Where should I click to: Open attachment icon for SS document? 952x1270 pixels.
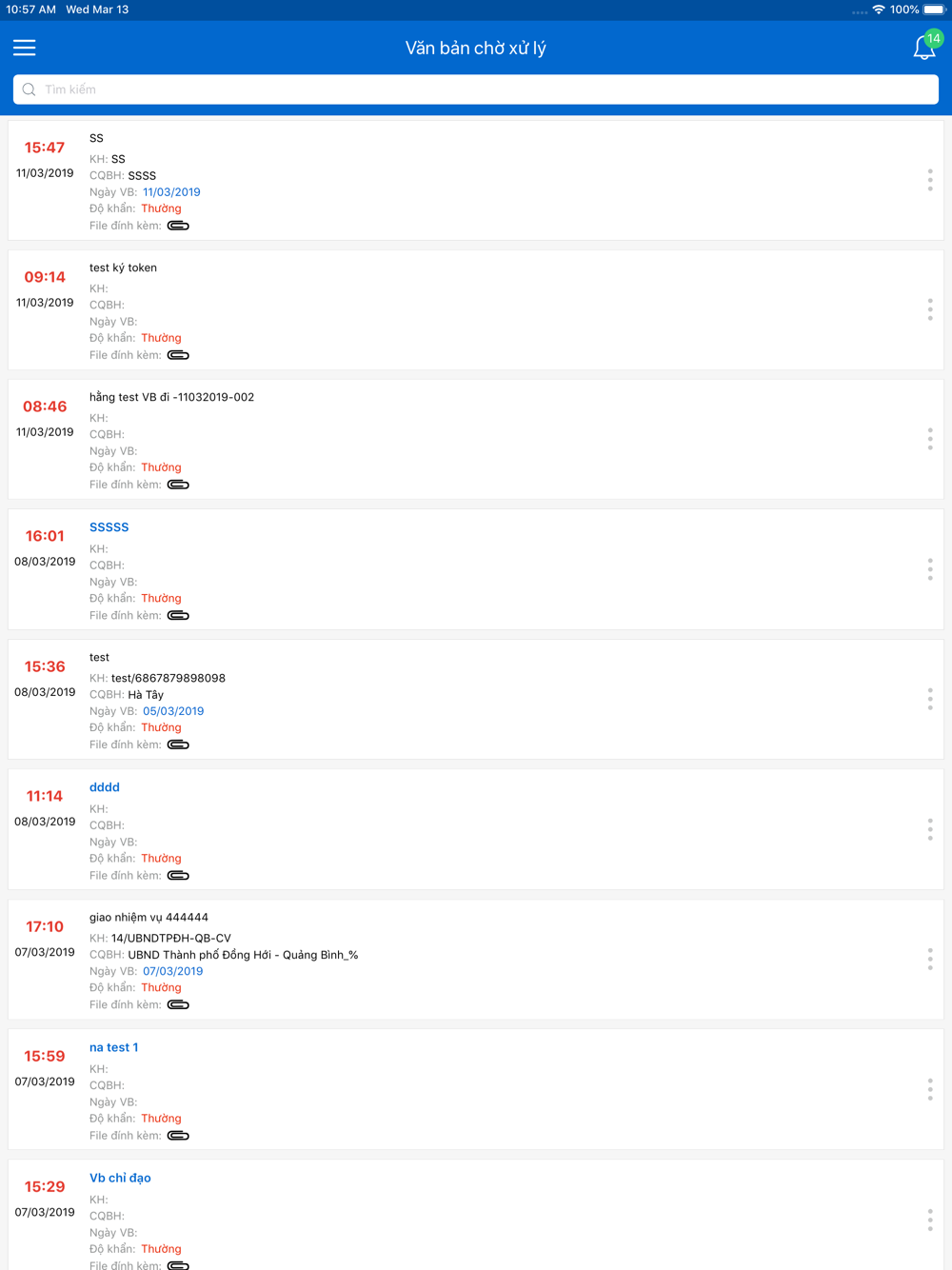coord(178,226)
